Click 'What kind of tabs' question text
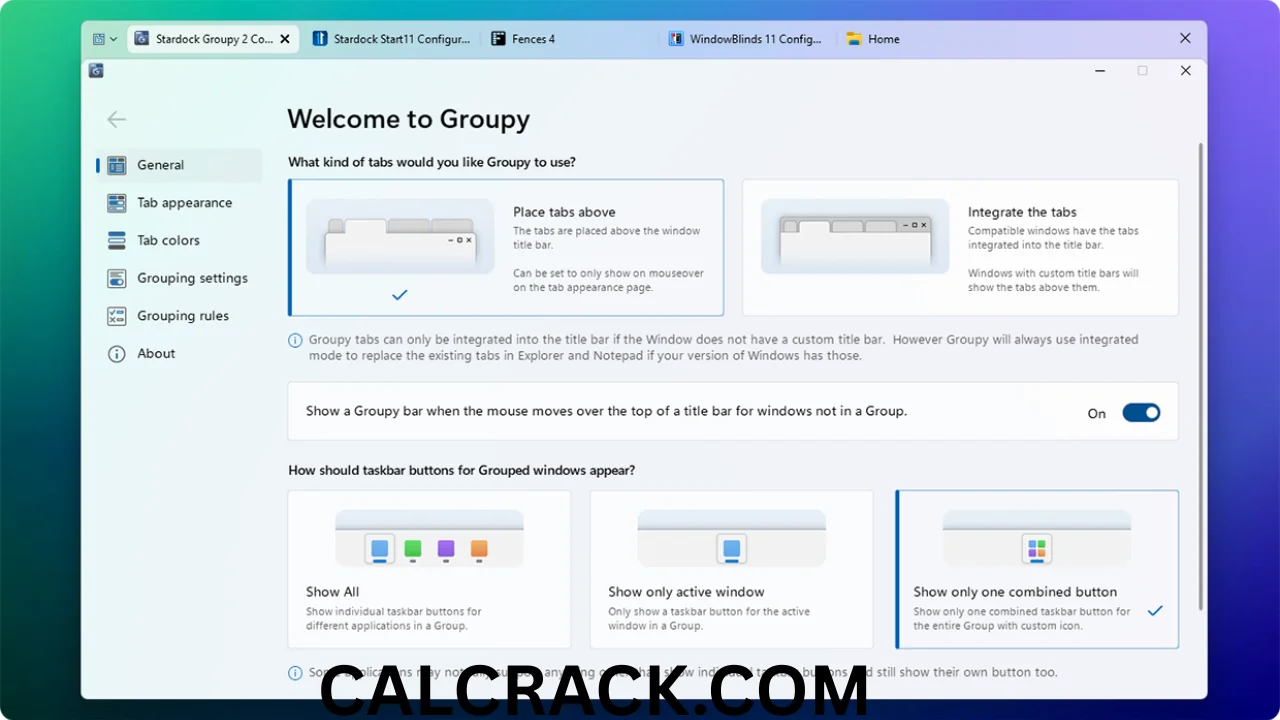Viewport: 1280px width, 720px height. point(432,162)
